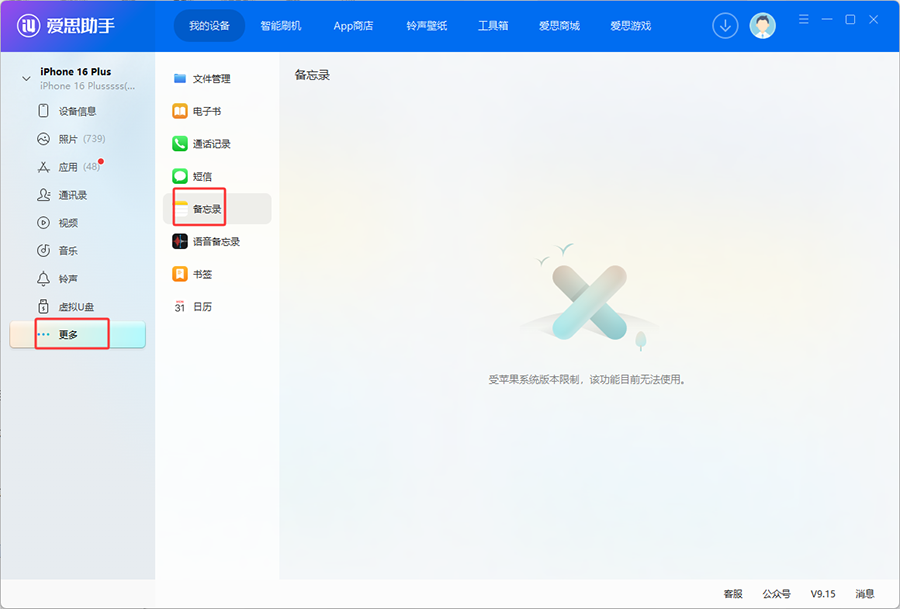This screenshot has width=900, height=609.
Task: Select the 视频 sidebar label
Action: (x=68, y=223)
